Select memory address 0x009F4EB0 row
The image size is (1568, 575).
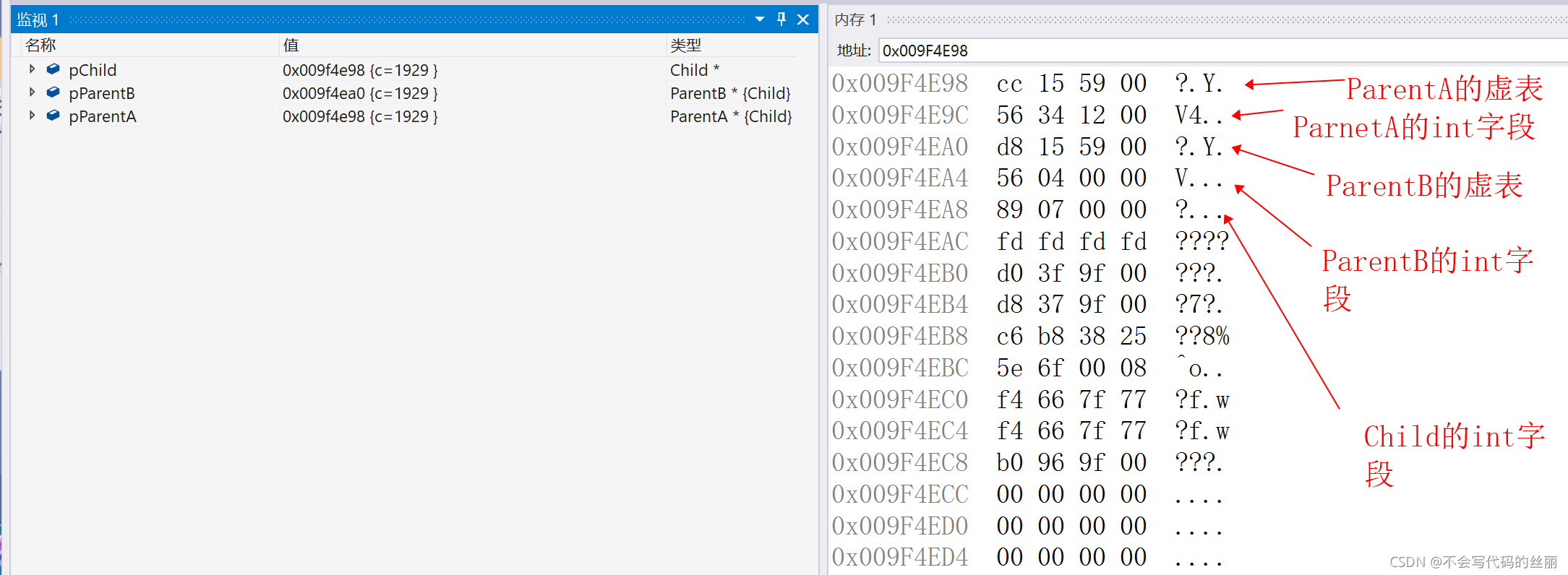point(1030,273)
